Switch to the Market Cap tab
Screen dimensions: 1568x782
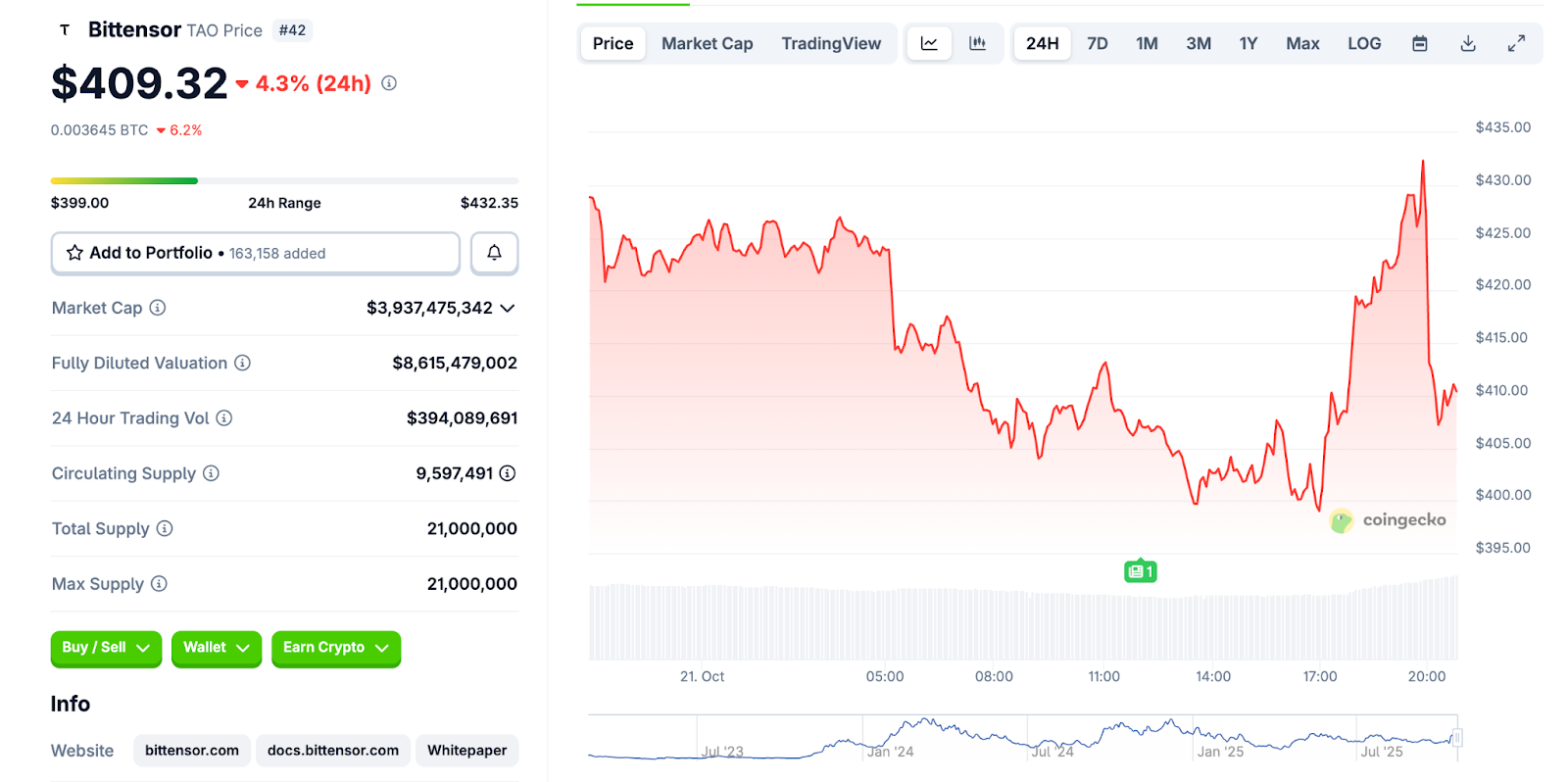[707, 43]
